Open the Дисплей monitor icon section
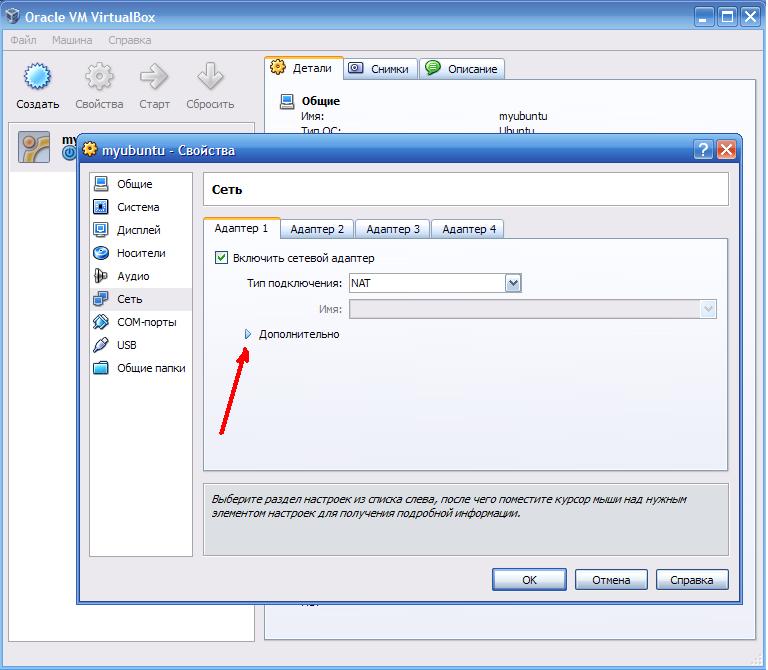This screenshot has height=670, width=768. [101, 230]
